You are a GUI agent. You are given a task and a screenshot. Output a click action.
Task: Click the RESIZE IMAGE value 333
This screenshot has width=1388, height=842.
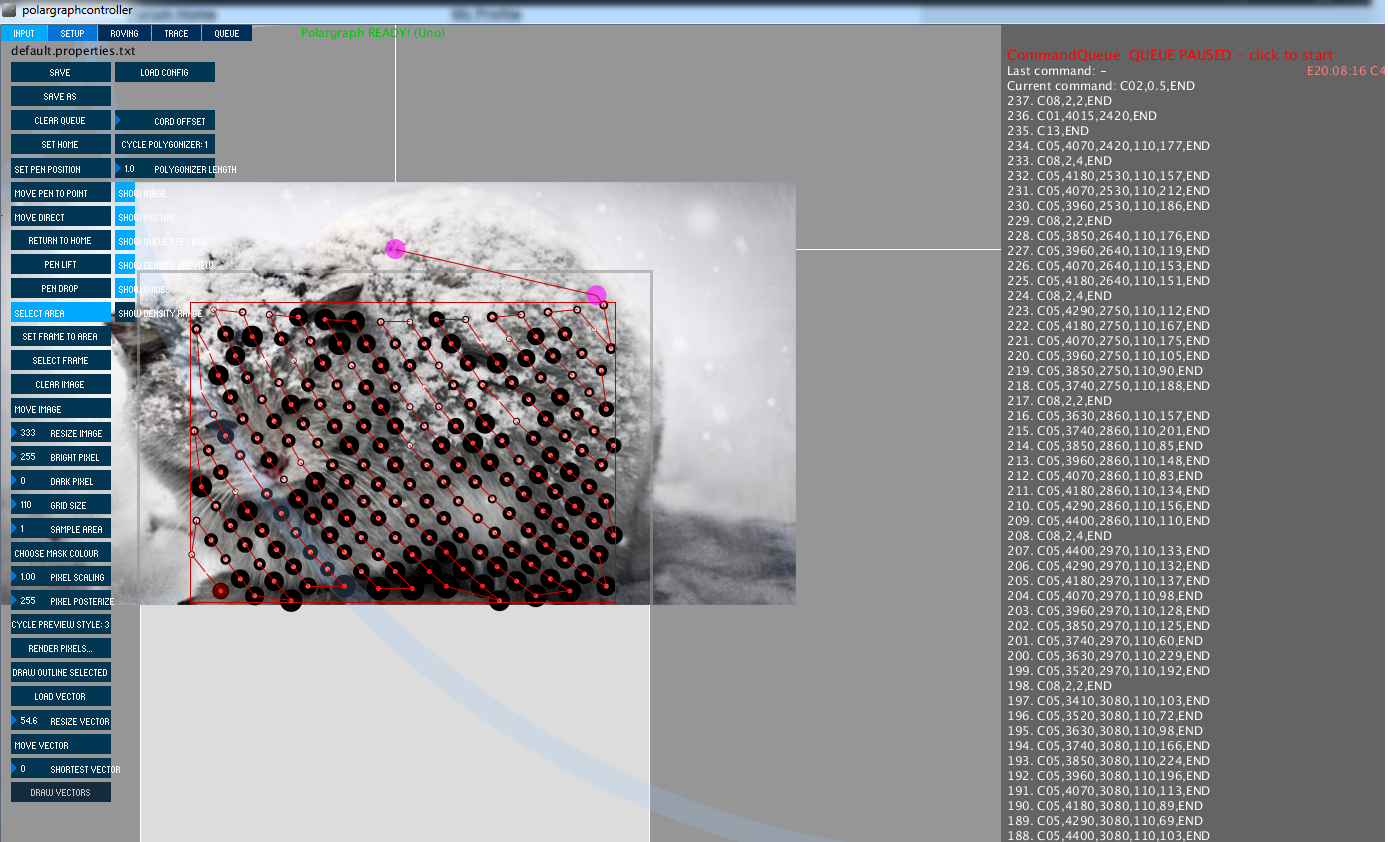point(28,433)
